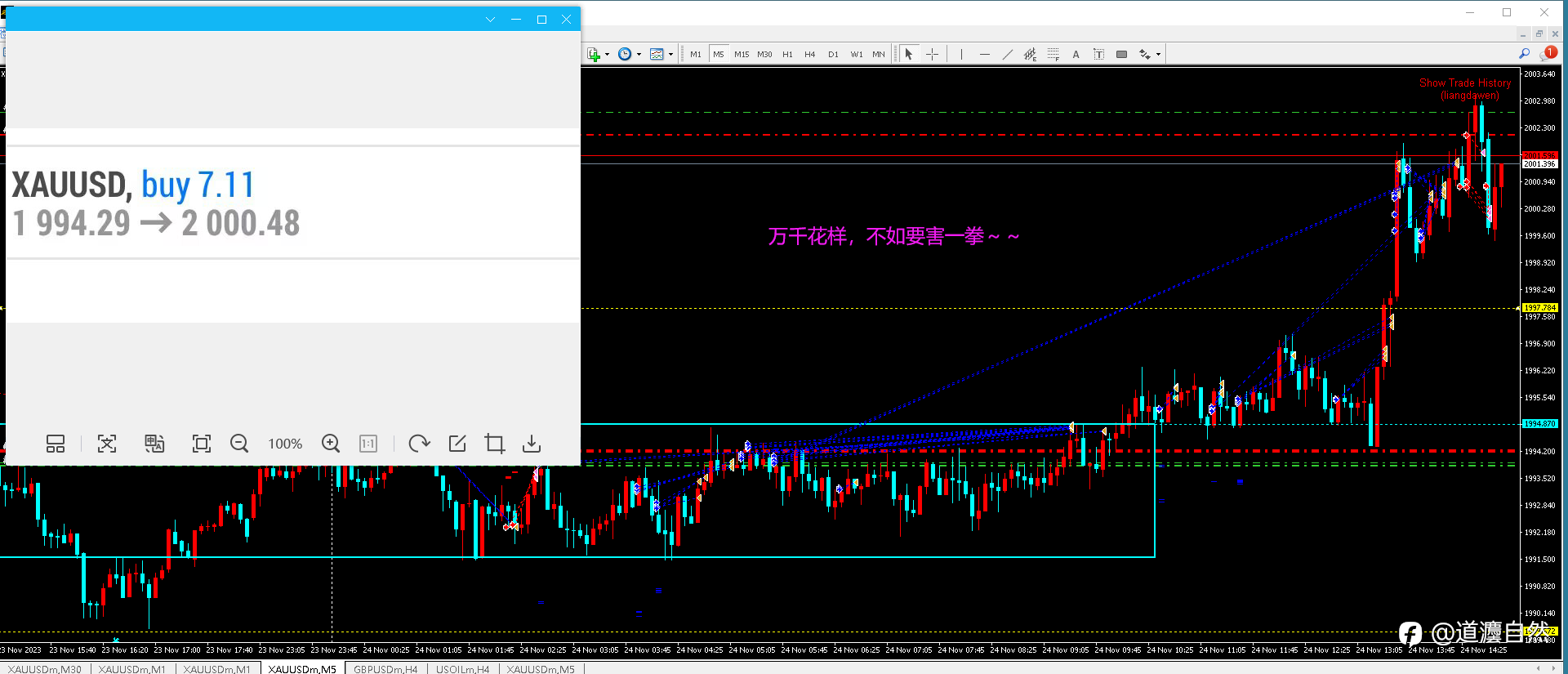Pick the vertical line drawing tool
1568x674 pixels.
[x=962, y=54]
